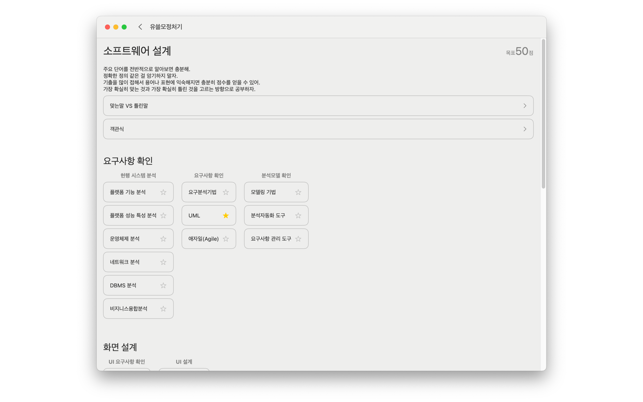Star the 운영체제 분석 topic
643x402 pixels.
coord(164,239)
